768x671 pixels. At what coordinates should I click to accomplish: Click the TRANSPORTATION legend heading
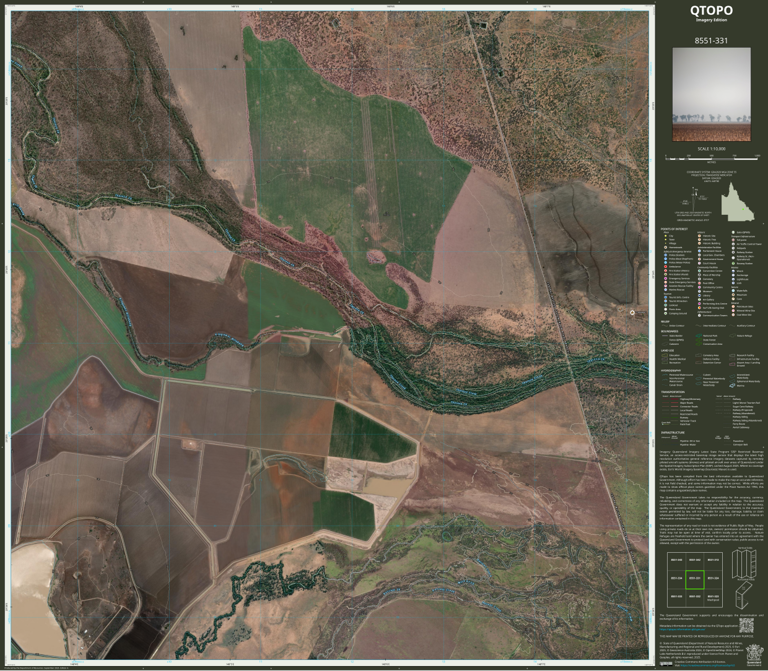[x=673, y=392]
